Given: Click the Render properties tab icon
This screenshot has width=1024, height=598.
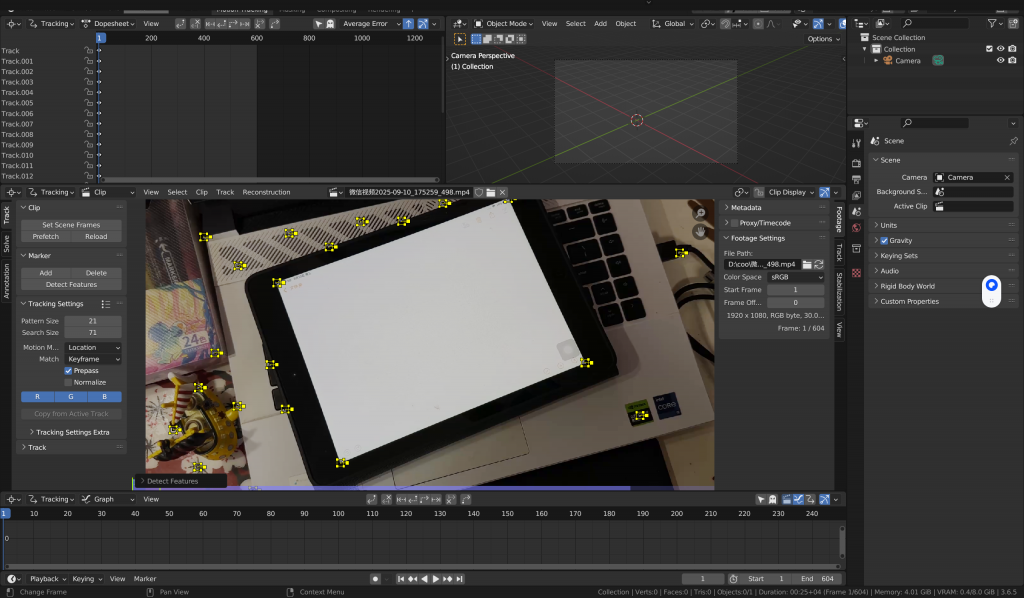Looking at the screenshot, I should 857,162.
